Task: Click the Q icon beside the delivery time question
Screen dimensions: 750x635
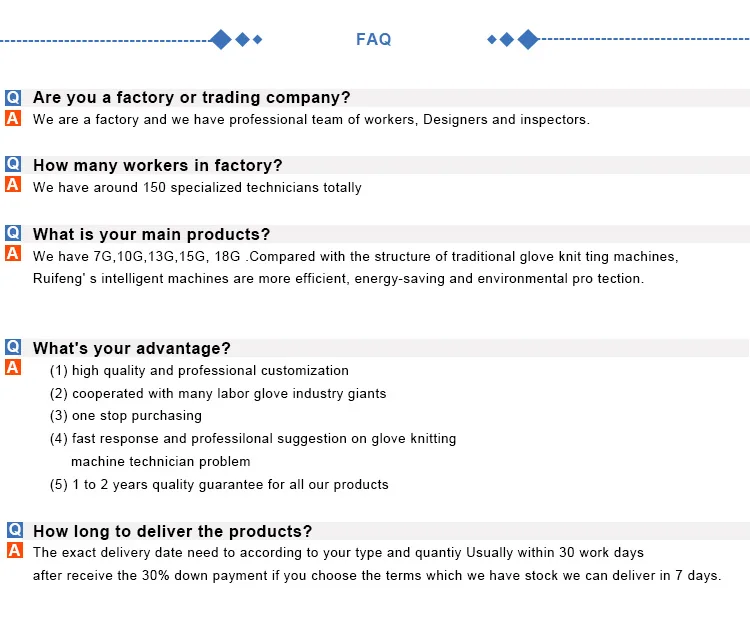Action: (14, 530)
